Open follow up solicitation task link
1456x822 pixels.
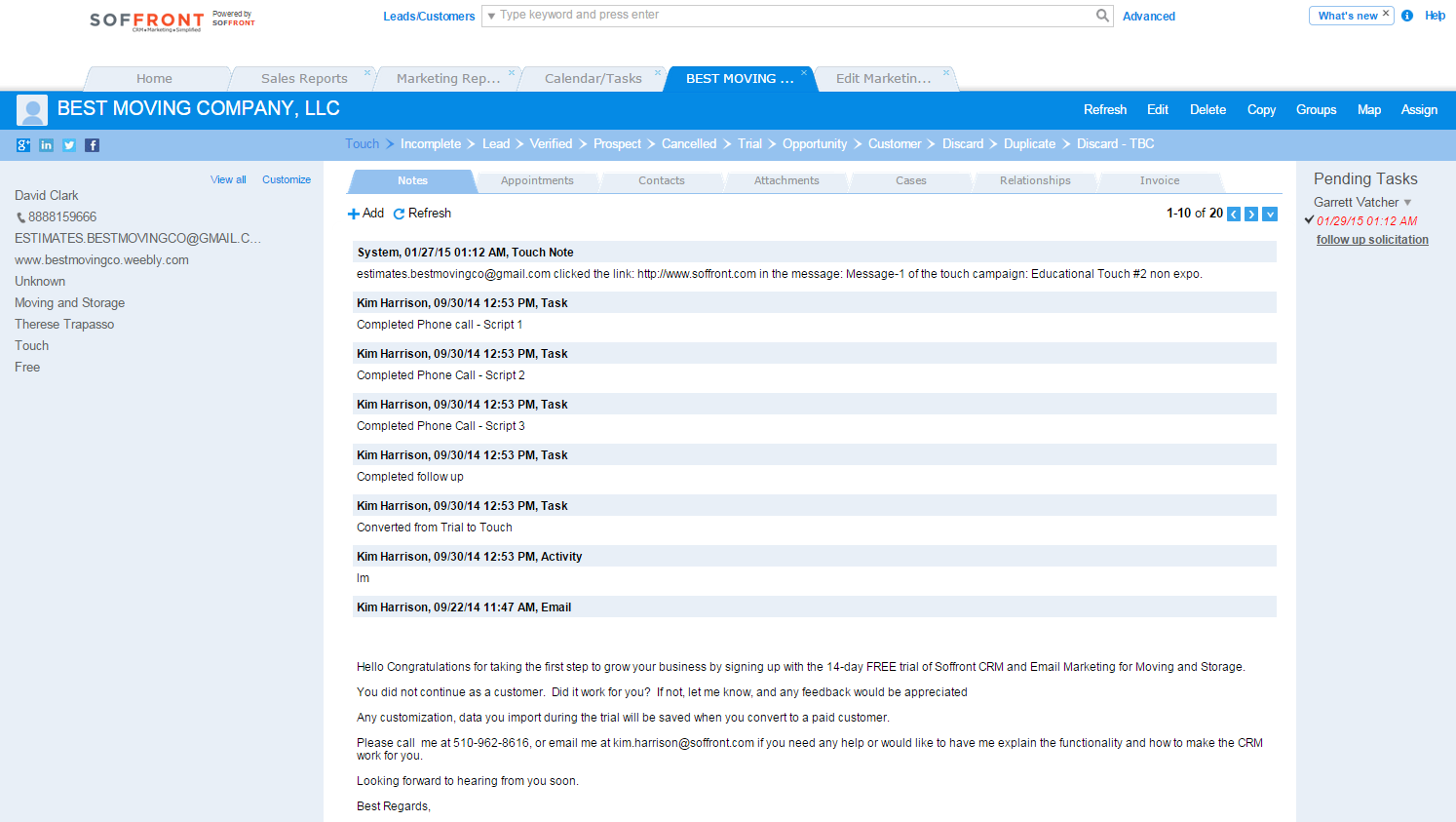pyautogui.click(x=1372, y=240)
